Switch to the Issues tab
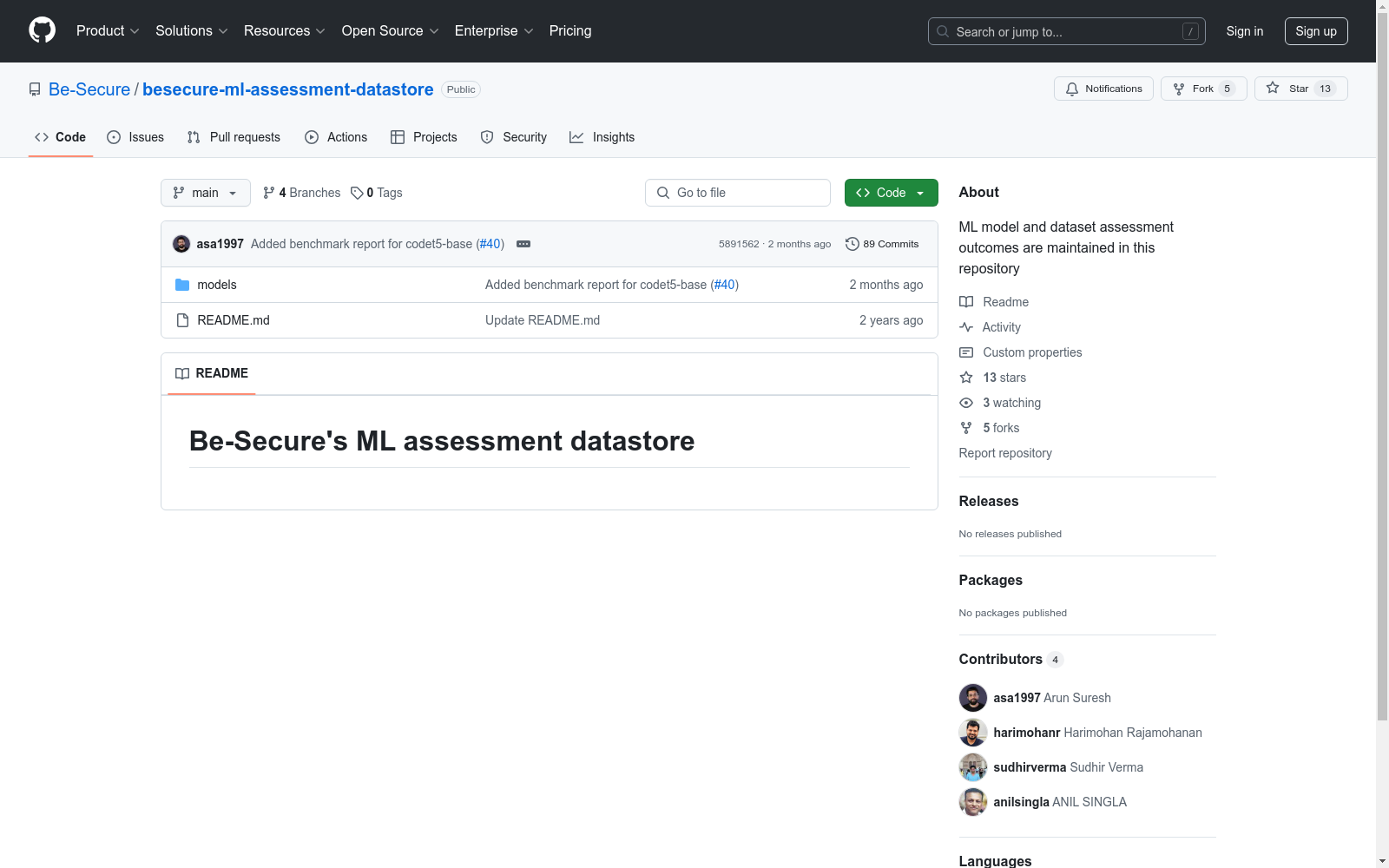 pos(135,137)
